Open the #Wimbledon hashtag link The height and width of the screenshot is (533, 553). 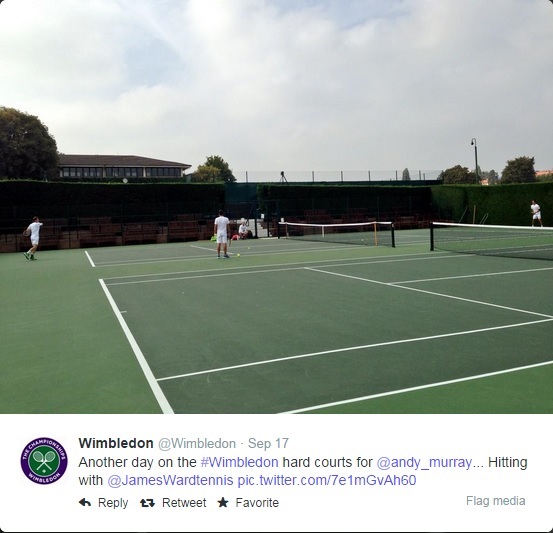pyautogui.click(x=239, y=462)
